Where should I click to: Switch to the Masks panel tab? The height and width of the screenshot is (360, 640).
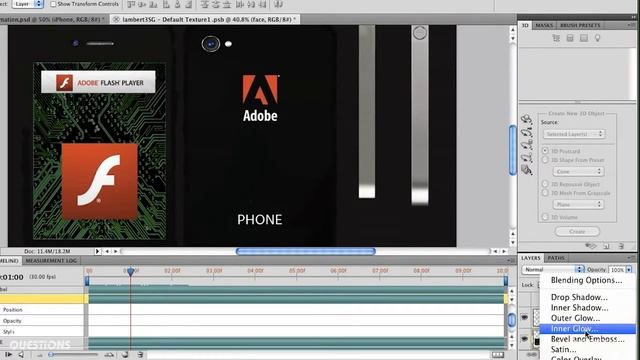click(544, 25)
